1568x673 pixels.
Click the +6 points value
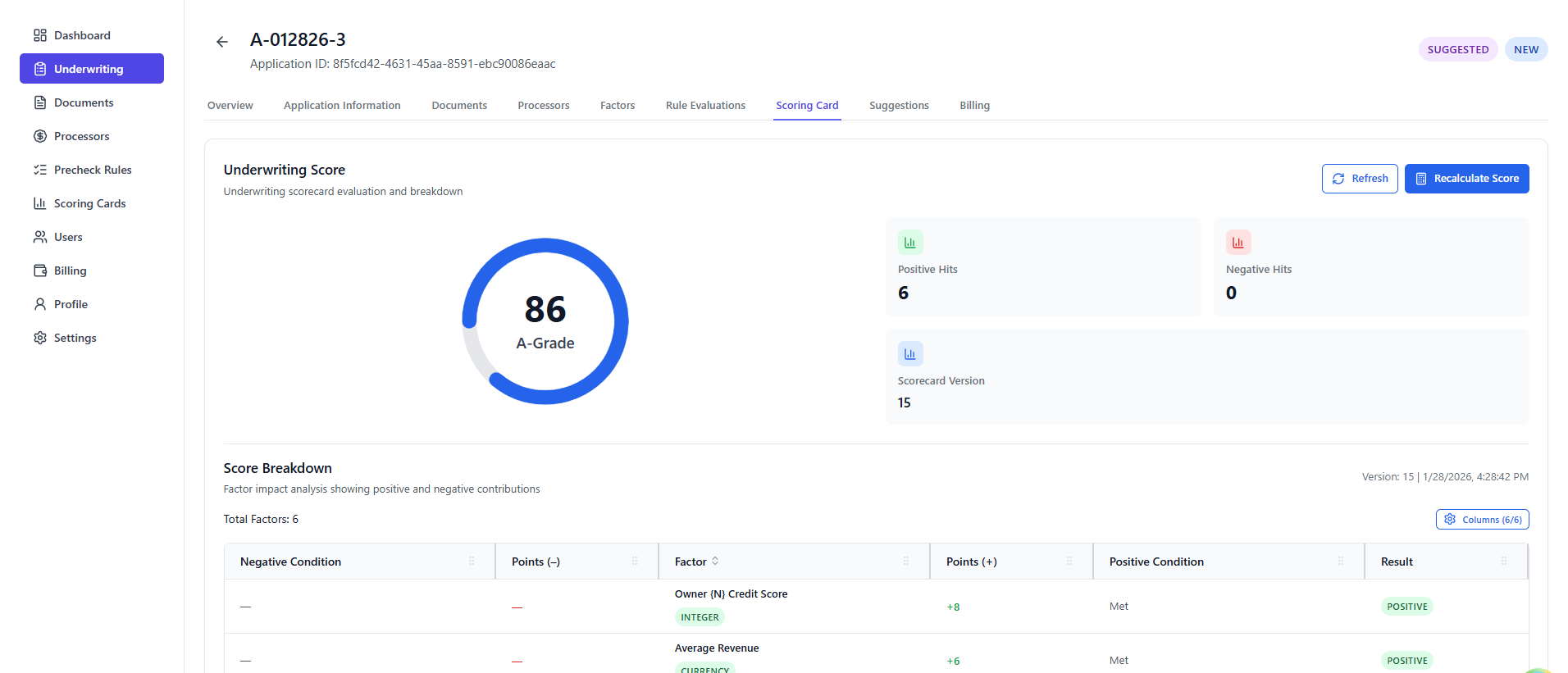[x=953, y=662]
